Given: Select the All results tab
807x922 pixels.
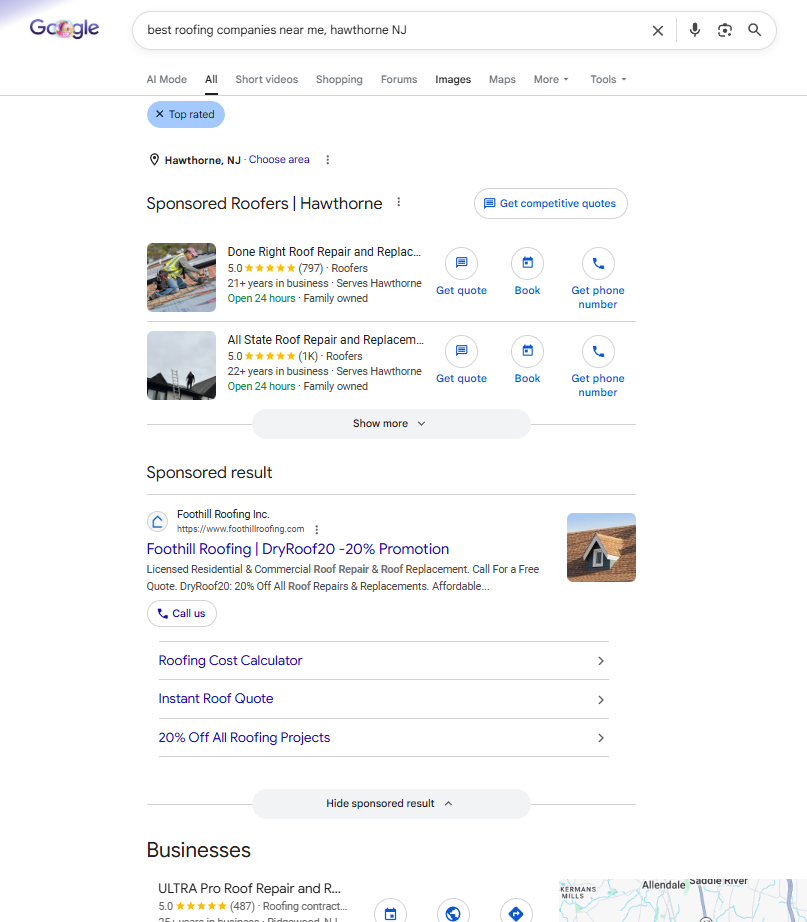Looking at the screenshot, I should click(211, 79).
